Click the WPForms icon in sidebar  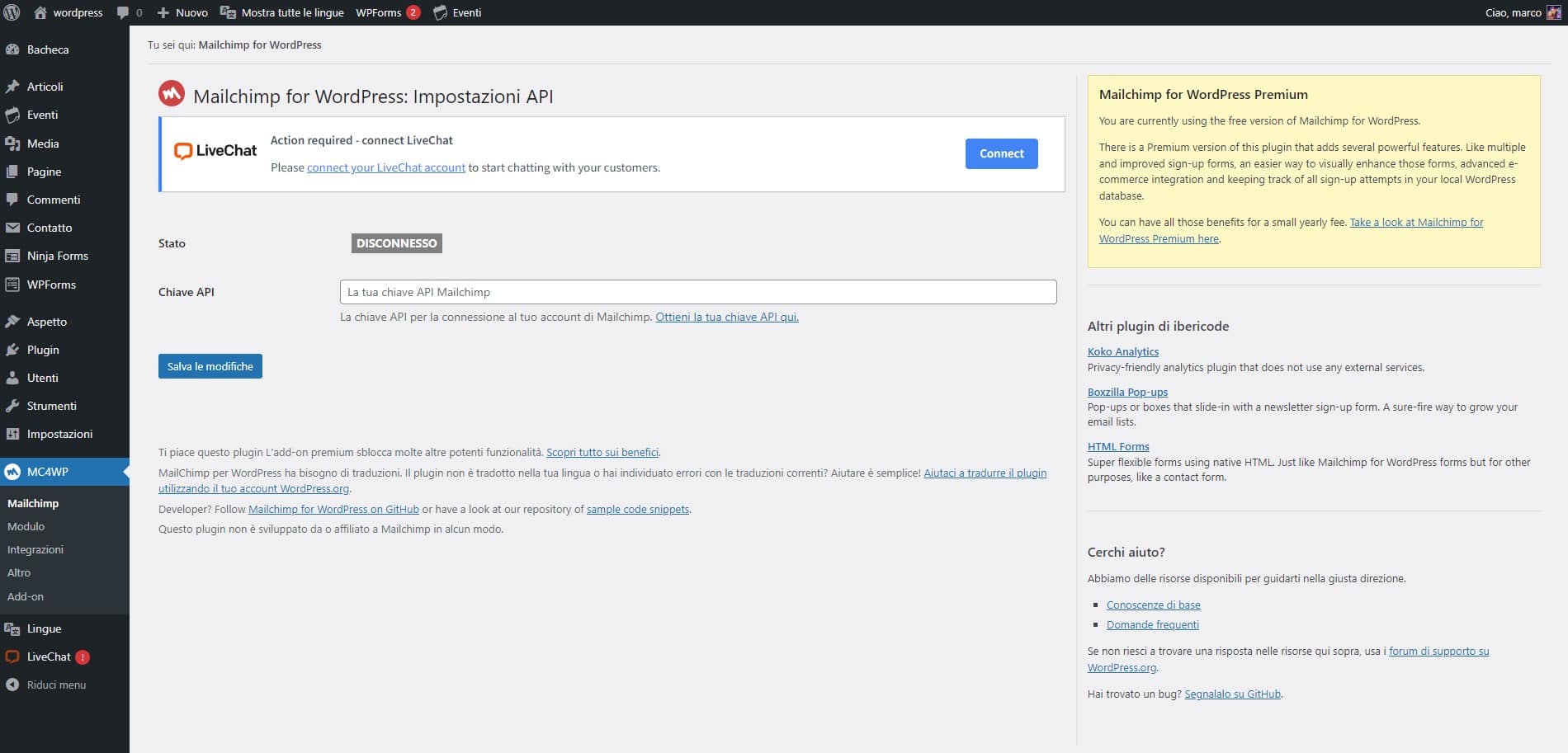(12, 285)
